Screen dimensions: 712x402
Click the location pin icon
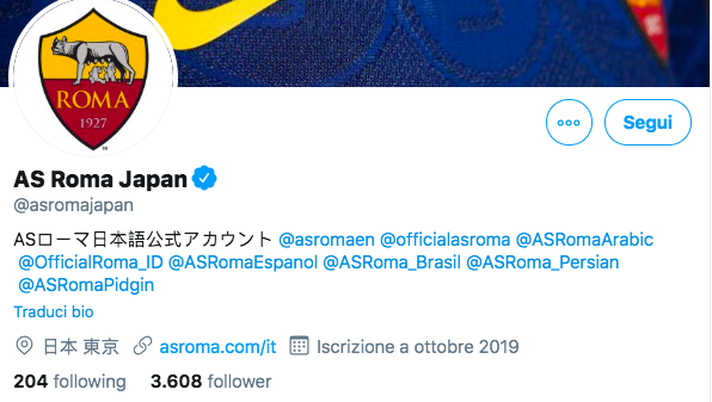[x=24, y=347]
